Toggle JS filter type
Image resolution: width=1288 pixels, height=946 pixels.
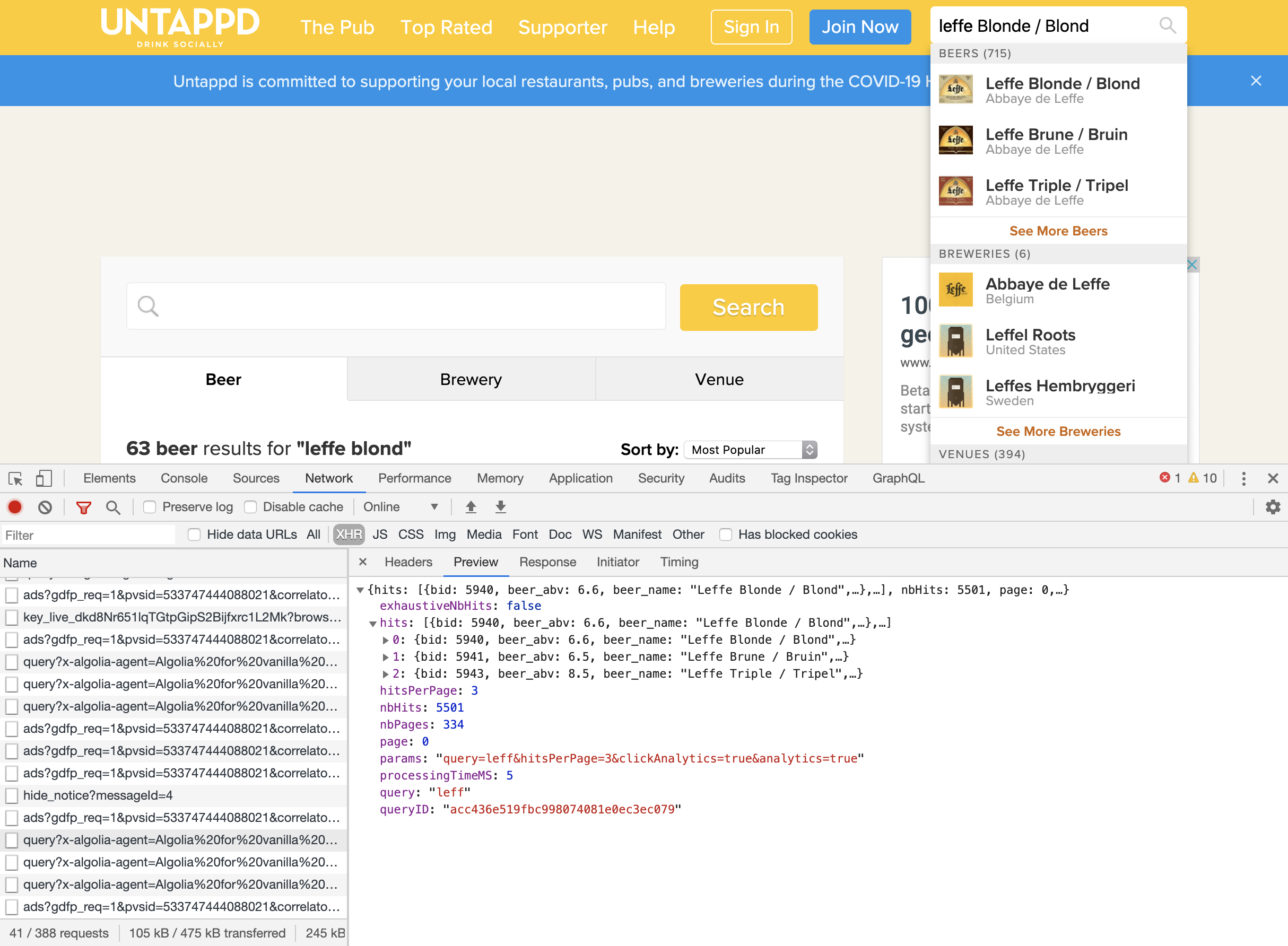(x=380, y=535)
